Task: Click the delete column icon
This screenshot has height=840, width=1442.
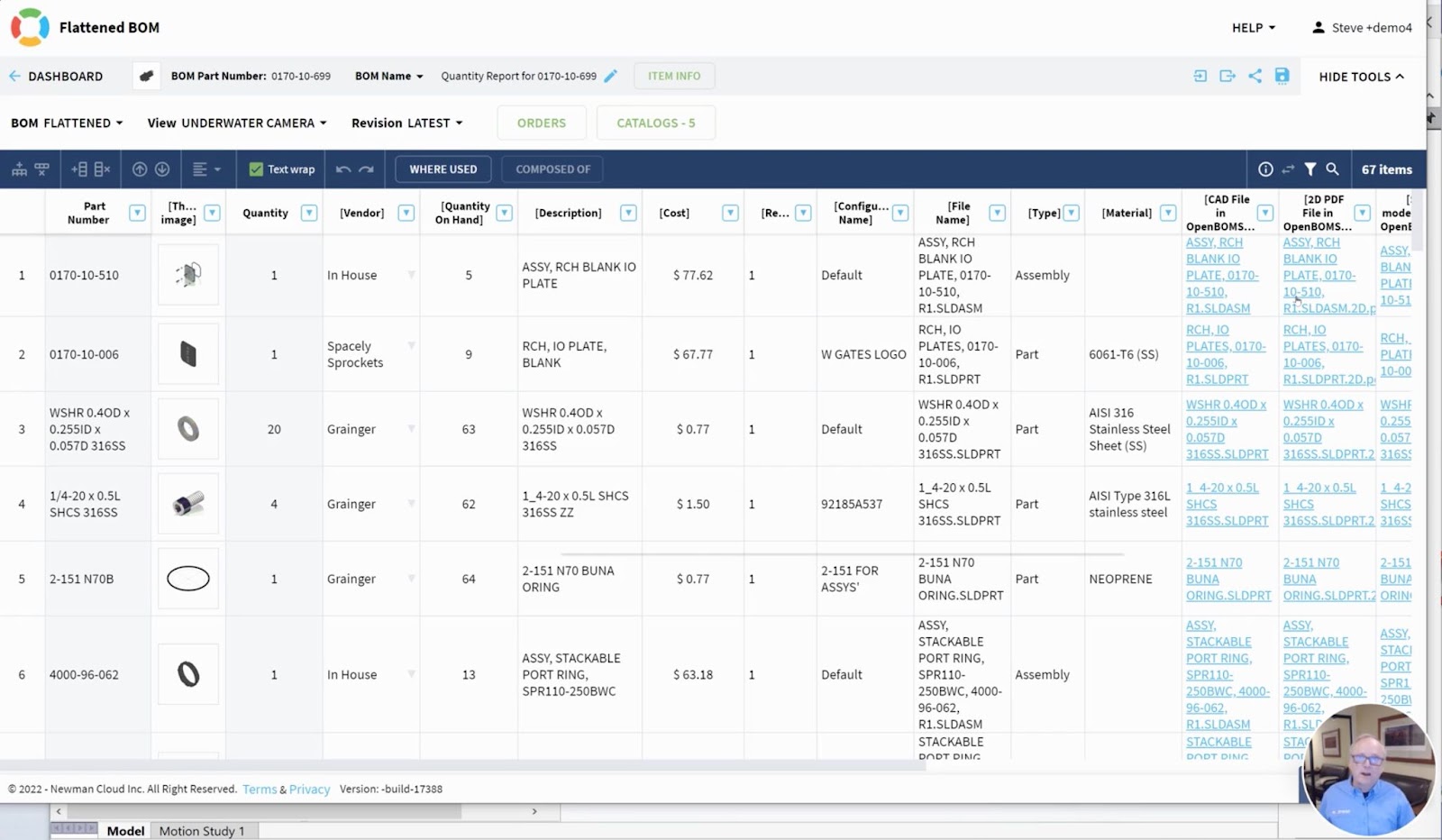Action: (x=102, y=169)
